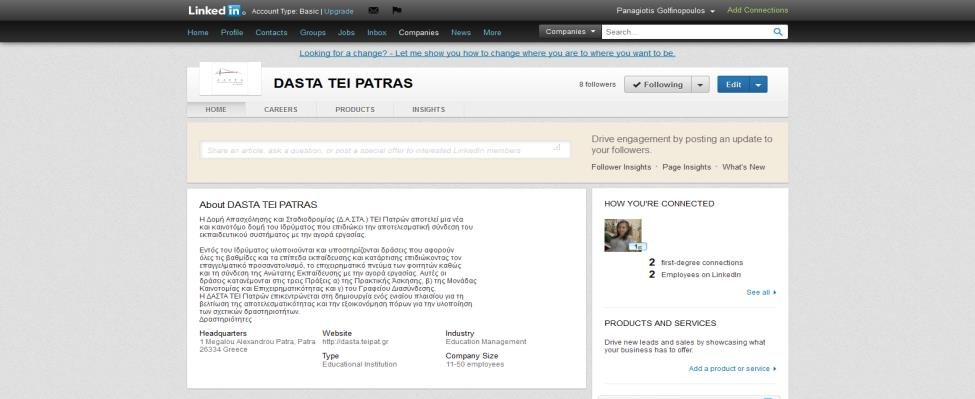
Task: Open Follower Insights link
Action: click(621, 167)
